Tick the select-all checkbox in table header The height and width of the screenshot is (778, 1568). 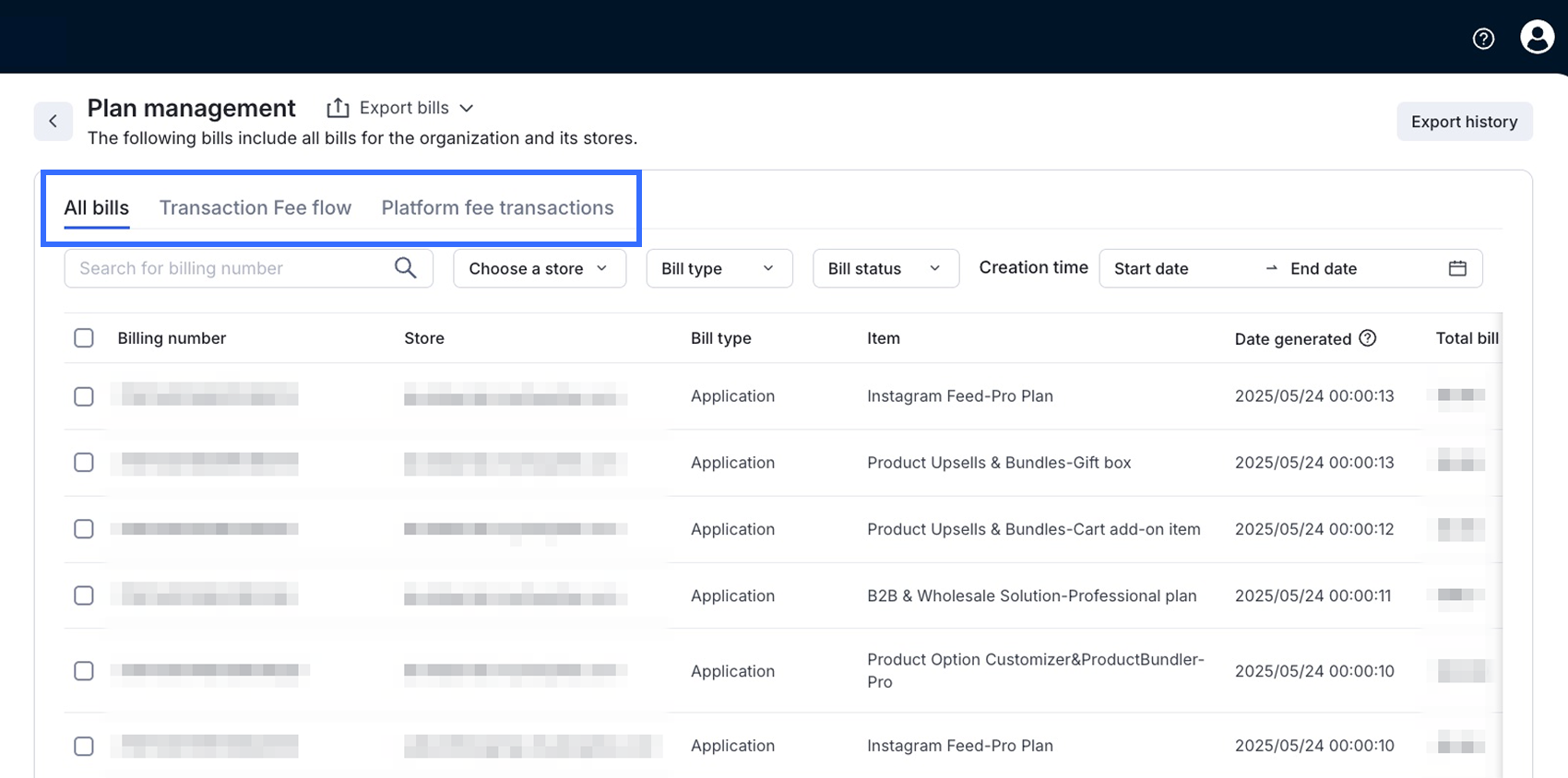click(84, 338)
